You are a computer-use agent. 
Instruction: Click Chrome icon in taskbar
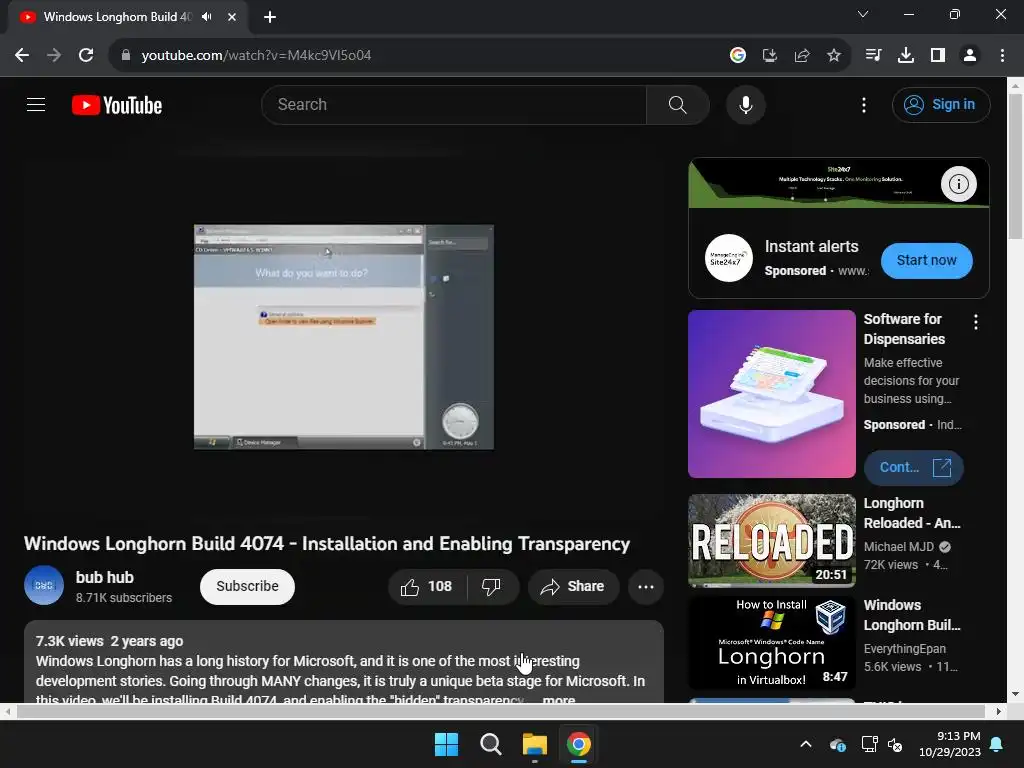[579, 744]
